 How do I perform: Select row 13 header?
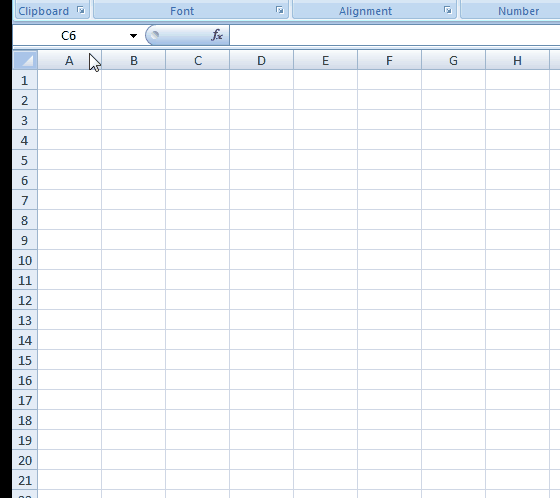pos(25,320)
